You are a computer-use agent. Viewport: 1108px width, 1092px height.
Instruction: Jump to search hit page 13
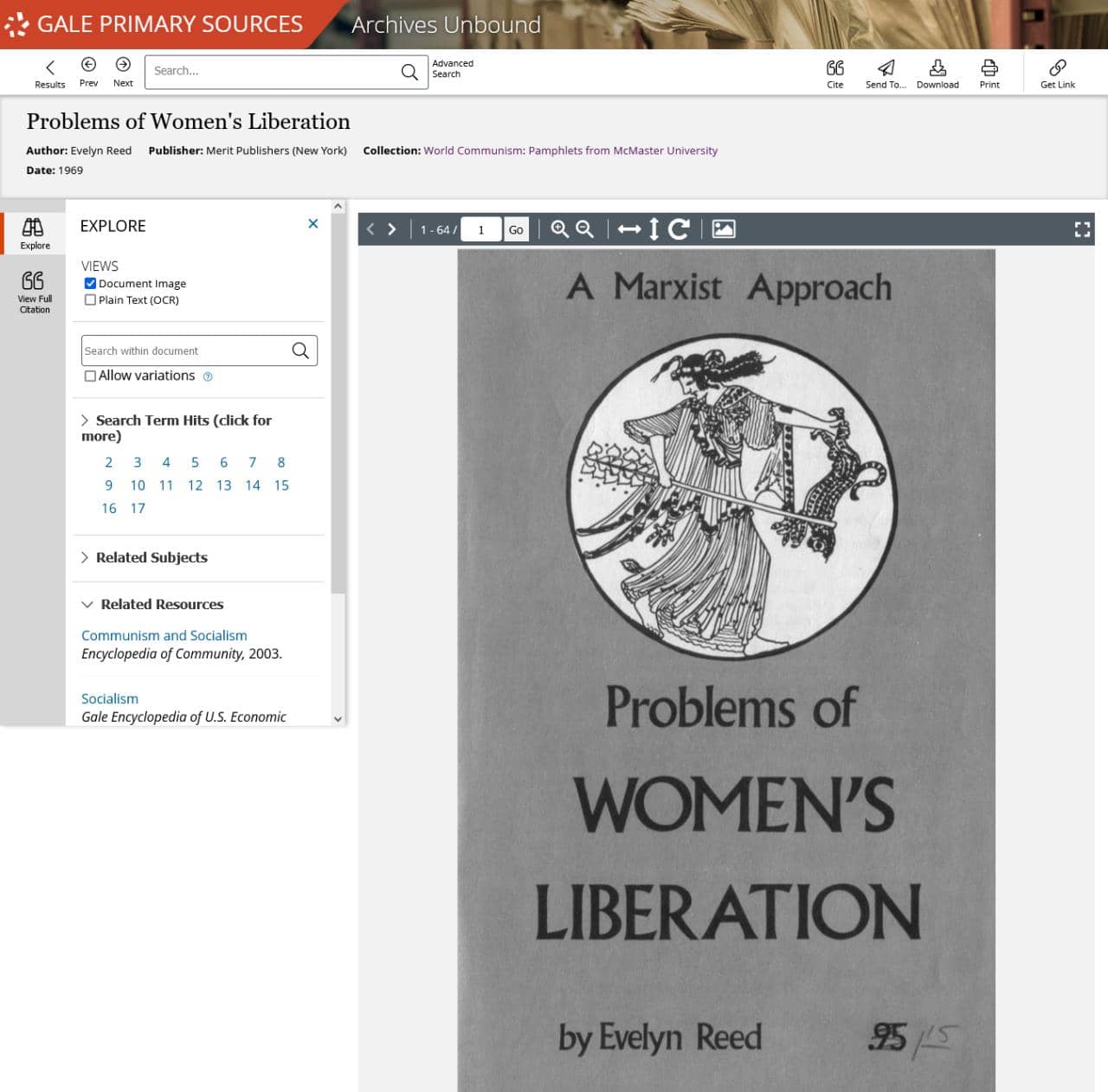223,485
